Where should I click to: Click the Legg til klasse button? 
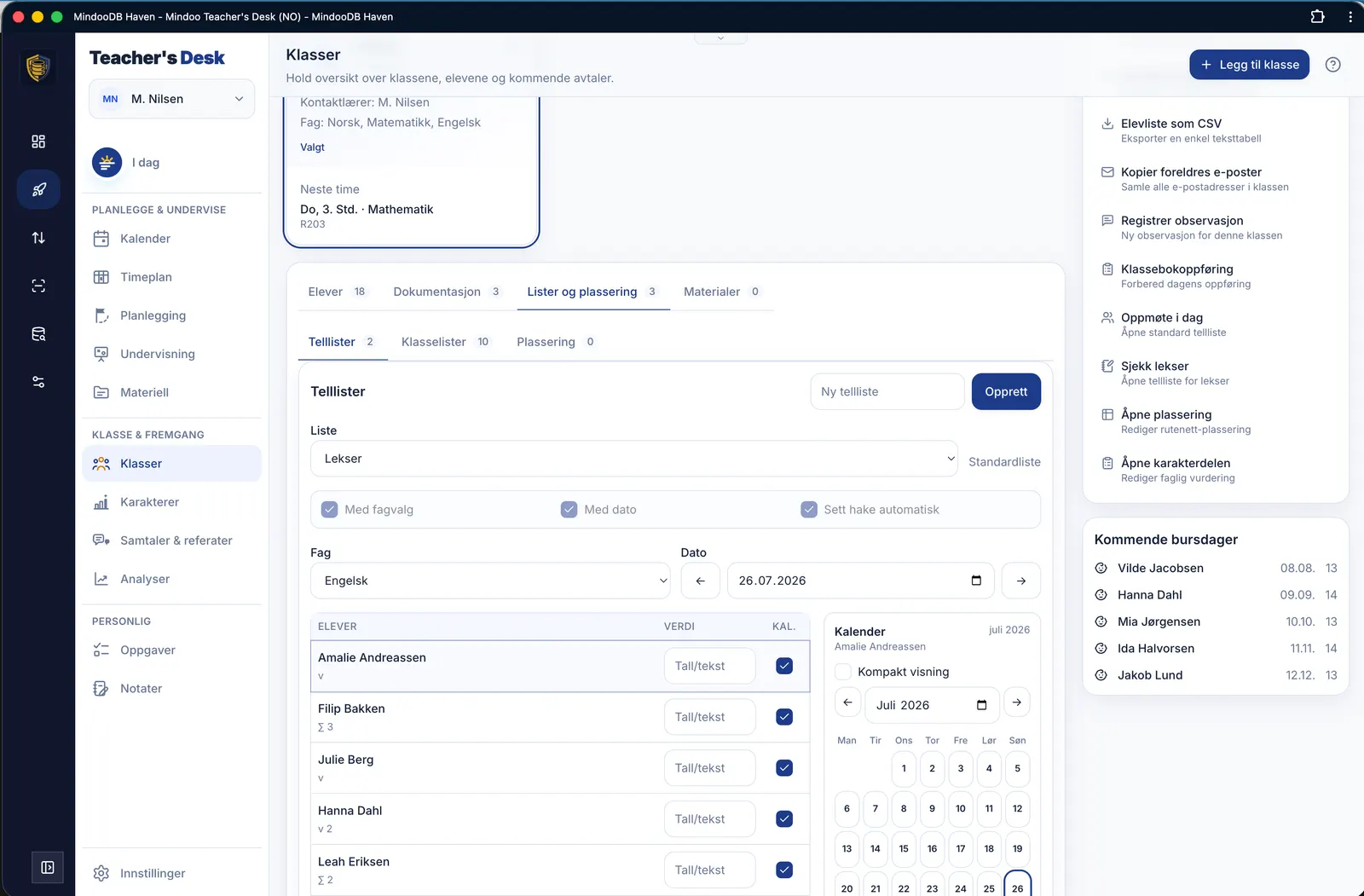[x=1249, y=65]
